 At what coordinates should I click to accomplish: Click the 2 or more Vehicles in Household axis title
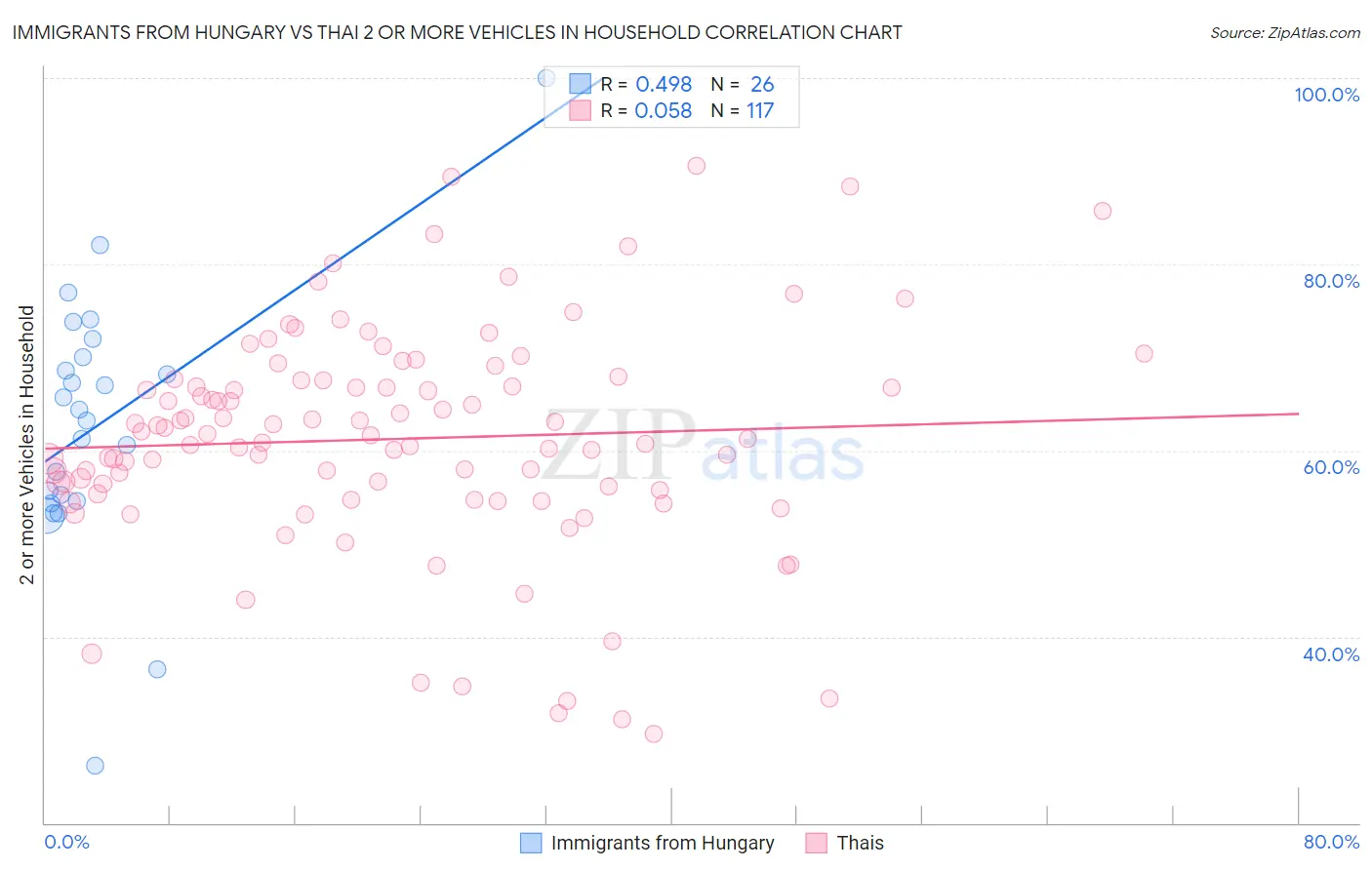[x=26, y=445]
